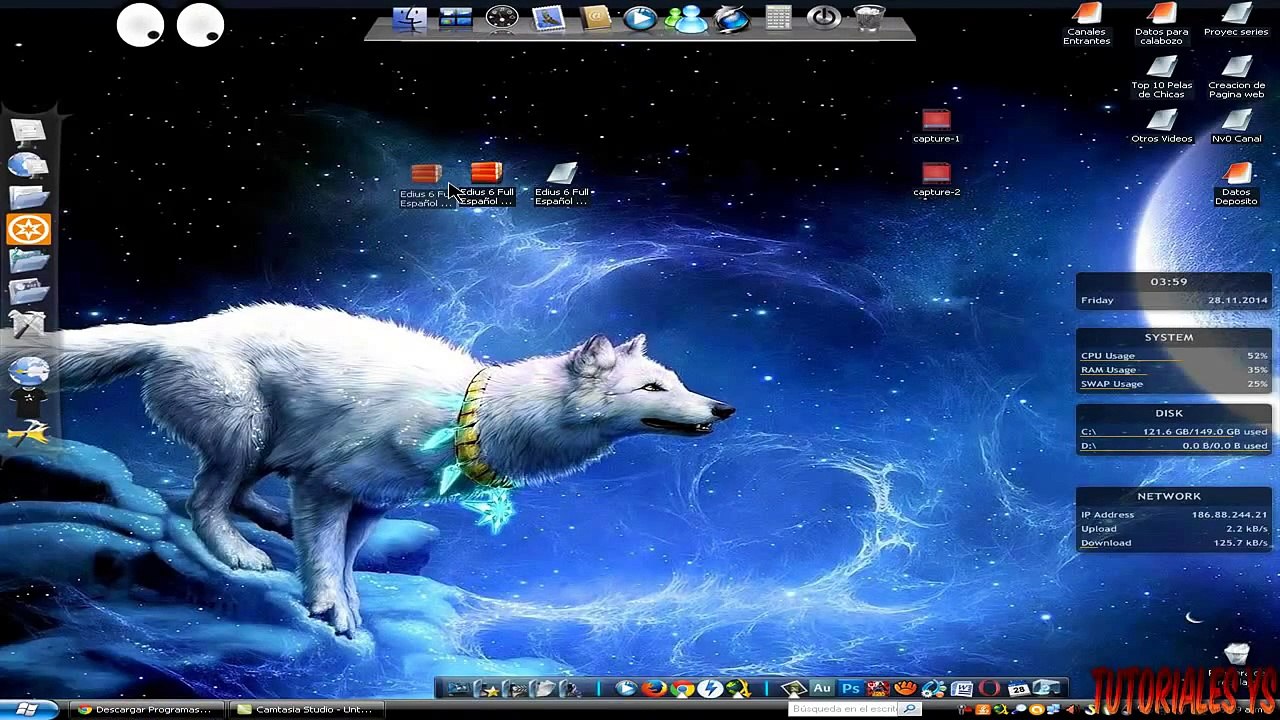
Task: Open the Datos para calabozo desktop icon
Action: point(1162,24)
